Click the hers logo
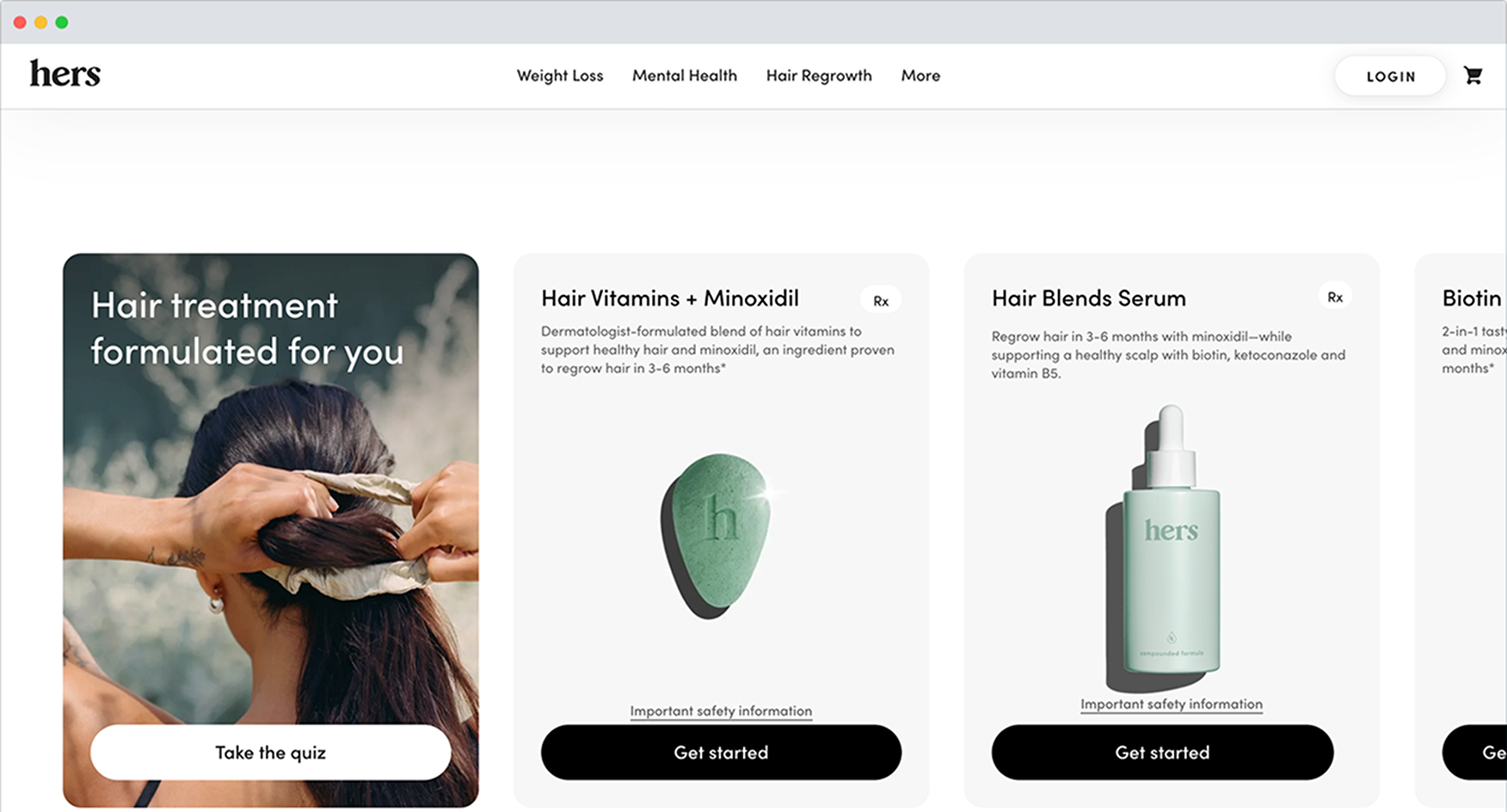This screenshot has width=1507, height=812. [x=65, y=74]
